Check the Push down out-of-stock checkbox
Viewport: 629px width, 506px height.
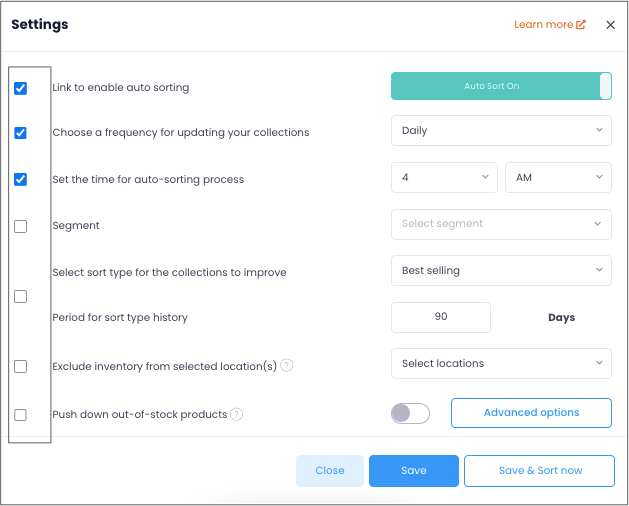tap(20, 415)
